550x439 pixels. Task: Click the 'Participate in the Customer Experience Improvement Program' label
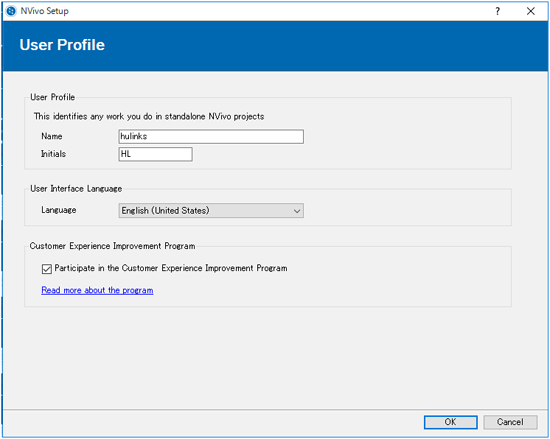tap(171, 268)
